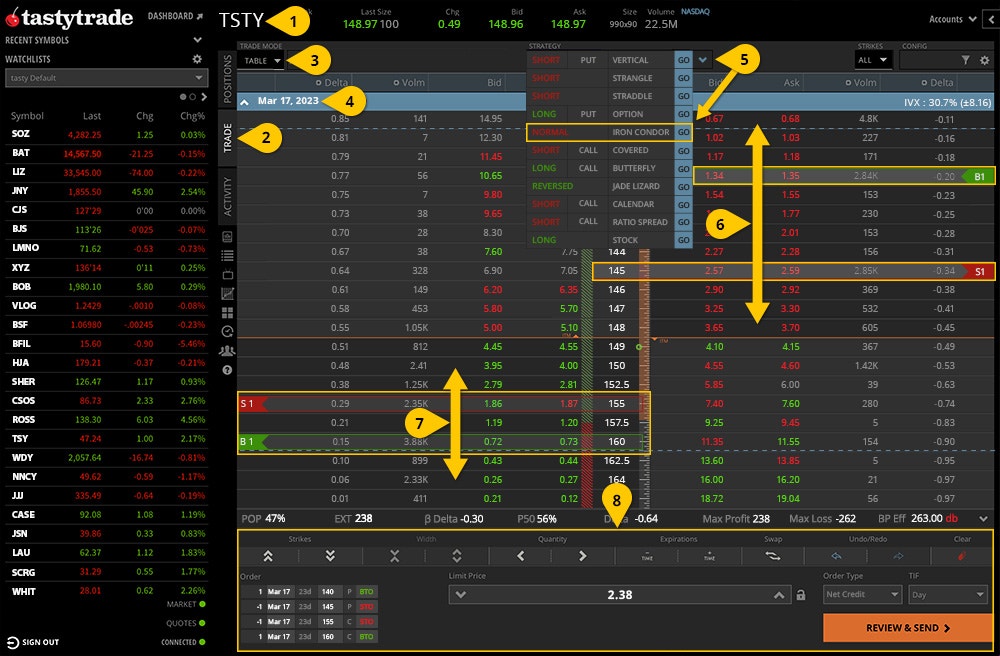Switch to the ACTIVITY vertical tab
The height and width of the screenshot is (656, 1000).
click(x=227, y=196)
